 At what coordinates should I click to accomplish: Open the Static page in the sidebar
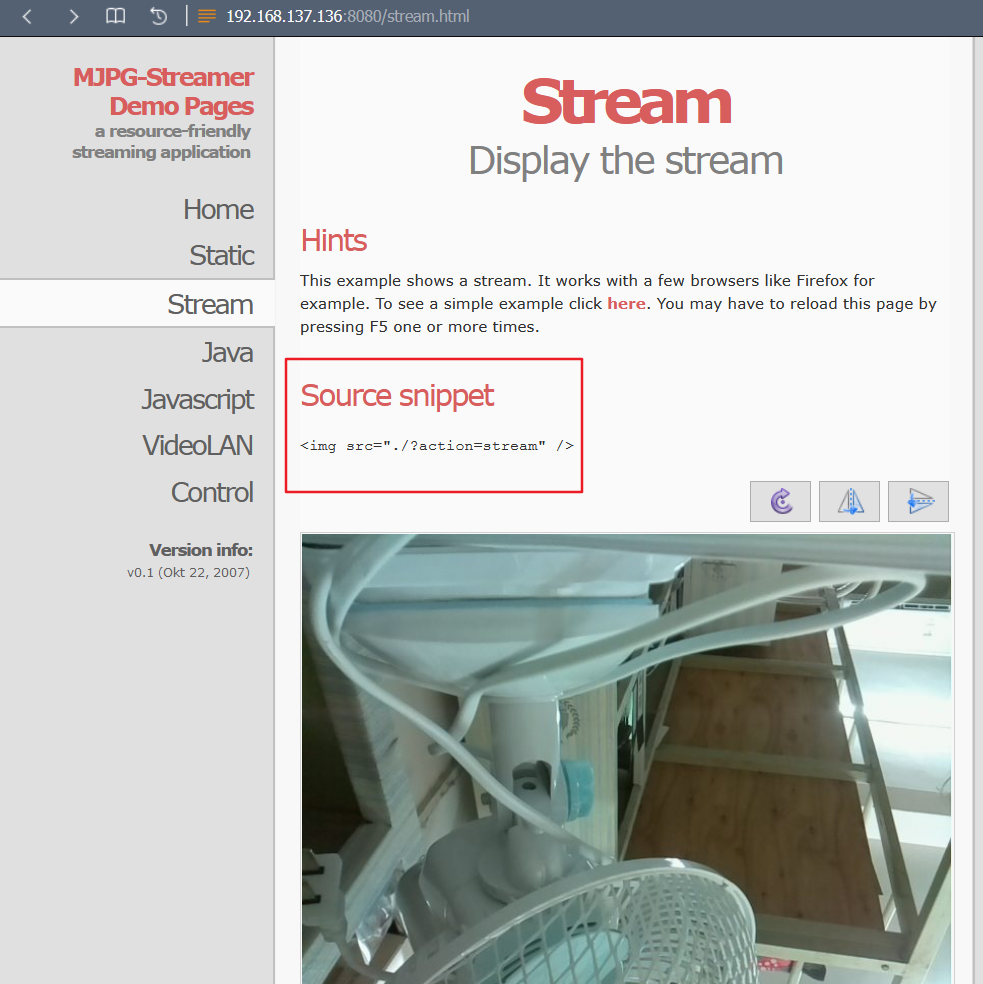point(222,255)
